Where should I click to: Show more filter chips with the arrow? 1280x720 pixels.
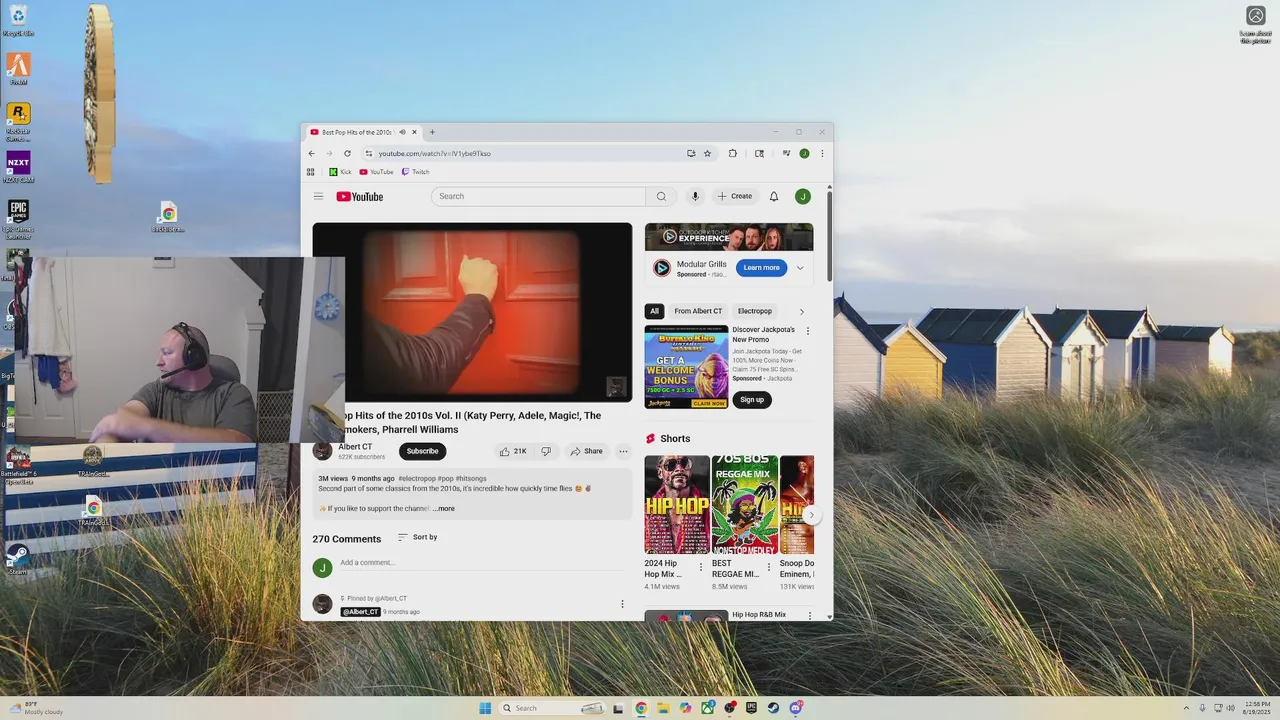(x=801, y=311)
